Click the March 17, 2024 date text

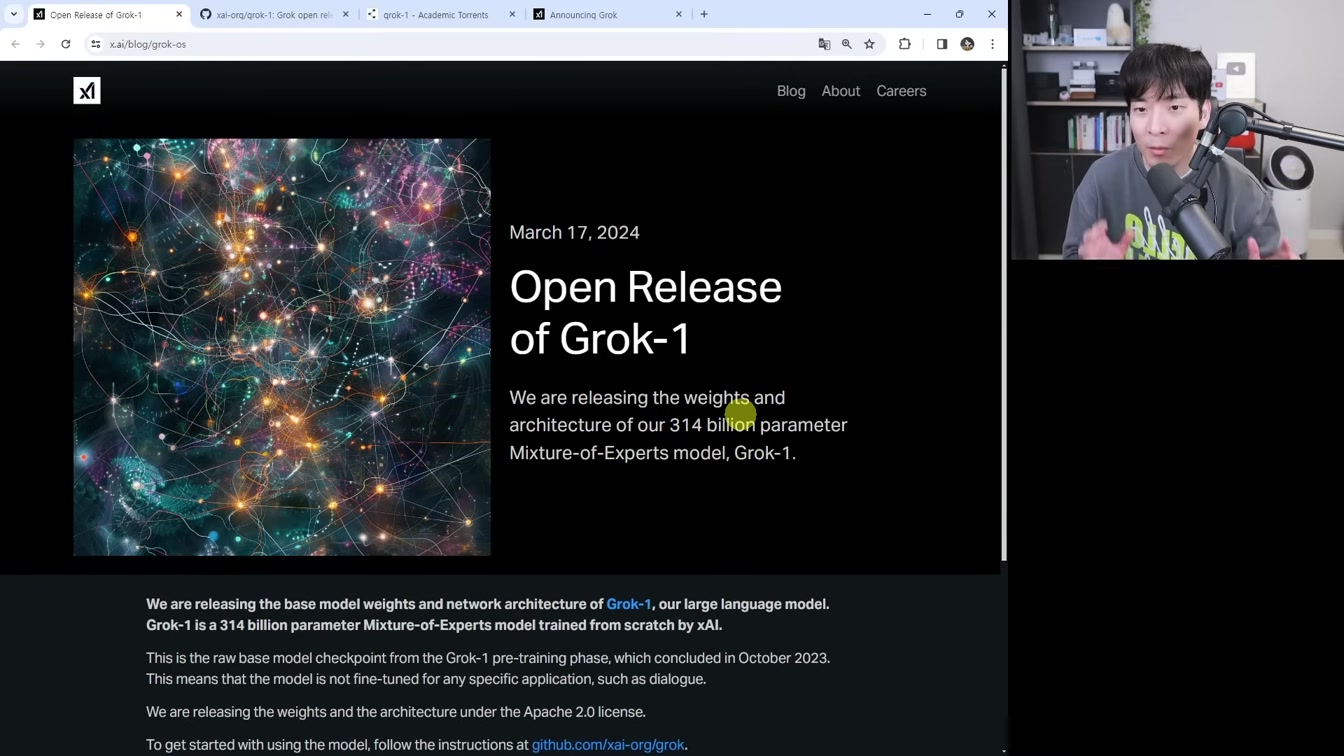pos(574,232)
